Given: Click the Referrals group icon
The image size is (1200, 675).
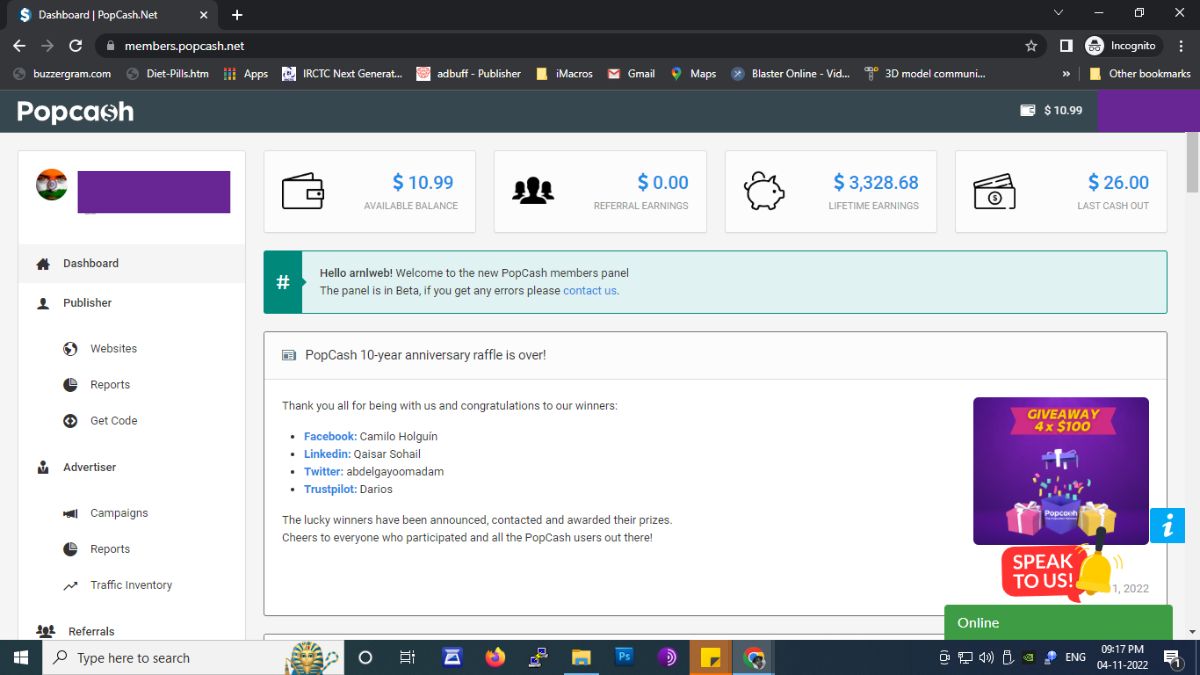Looking at the screenshot, I should (x=45, y=630).
